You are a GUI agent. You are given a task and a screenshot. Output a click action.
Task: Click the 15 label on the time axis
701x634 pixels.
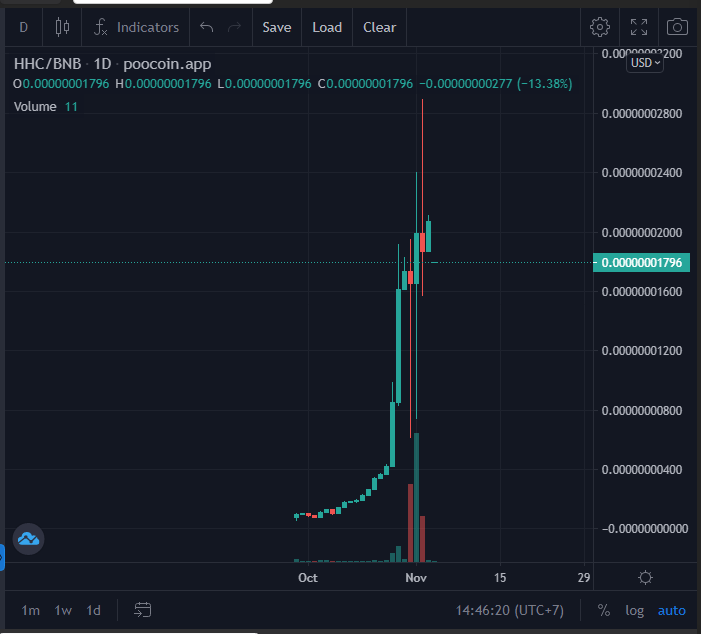point(500,578)
